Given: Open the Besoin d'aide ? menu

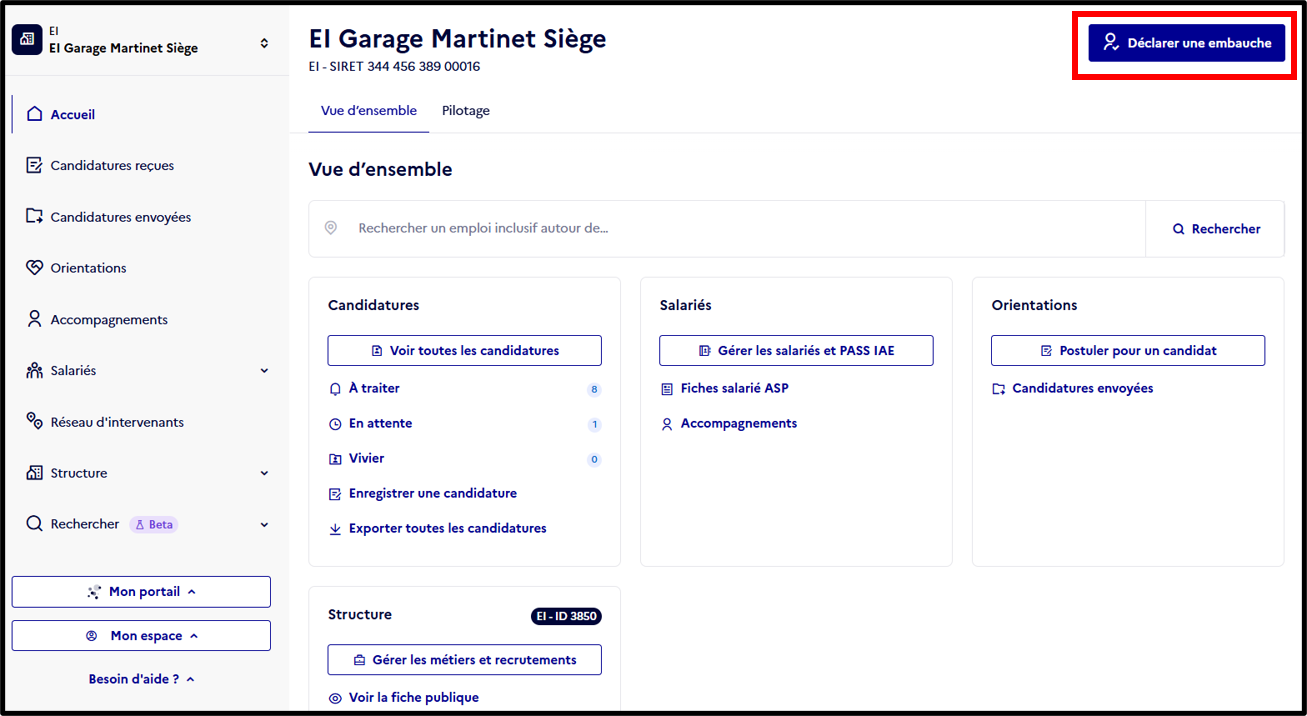Looking at the screenshot, I should (x=141, y=679).
